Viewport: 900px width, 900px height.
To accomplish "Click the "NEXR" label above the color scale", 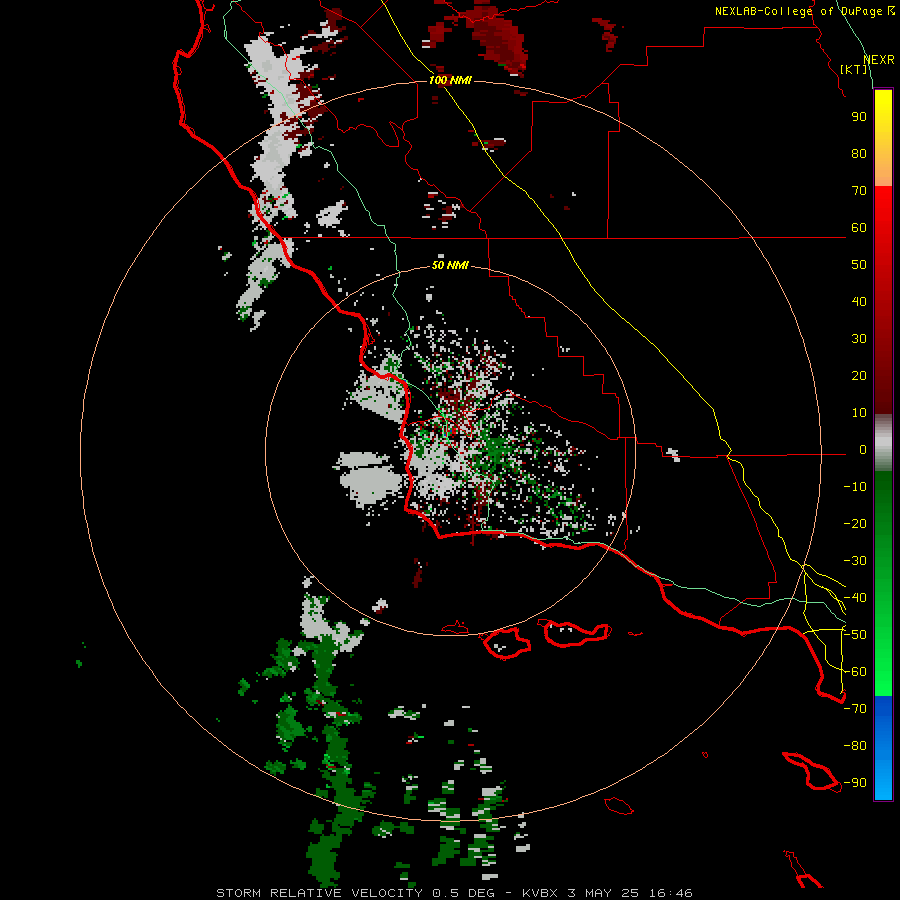I will pyautogui.click(x=879, y=60).
